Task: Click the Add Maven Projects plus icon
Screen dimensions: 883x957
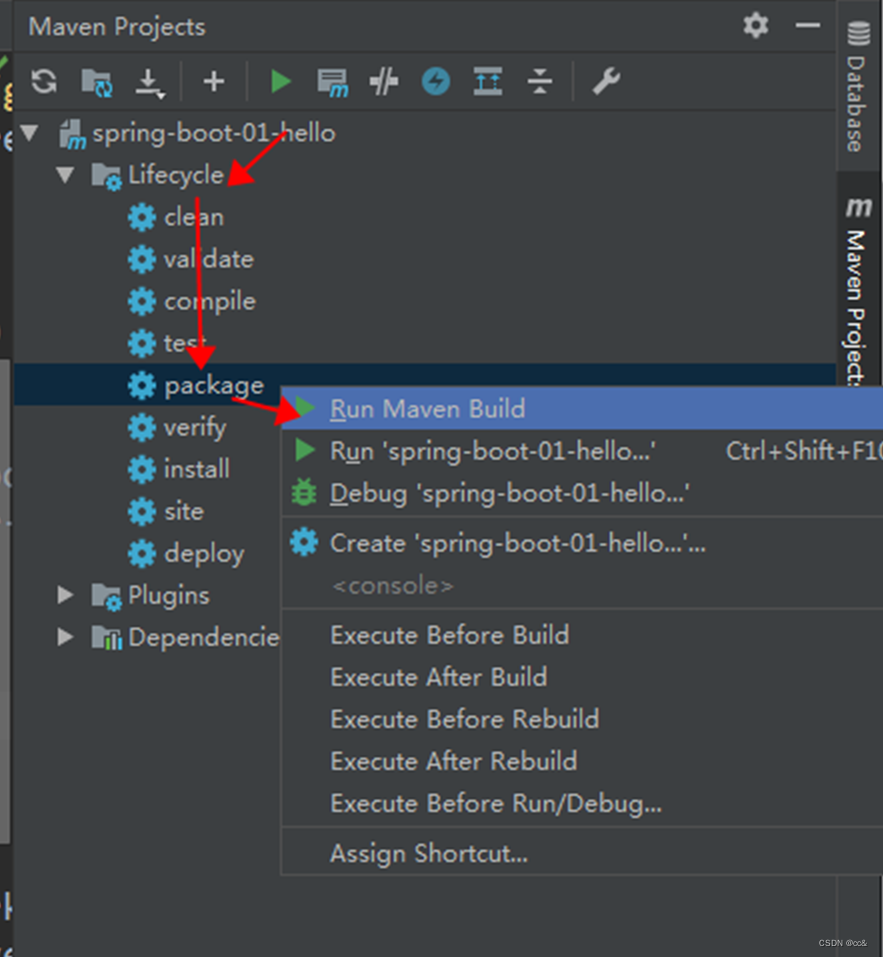Action: [214, 81]
